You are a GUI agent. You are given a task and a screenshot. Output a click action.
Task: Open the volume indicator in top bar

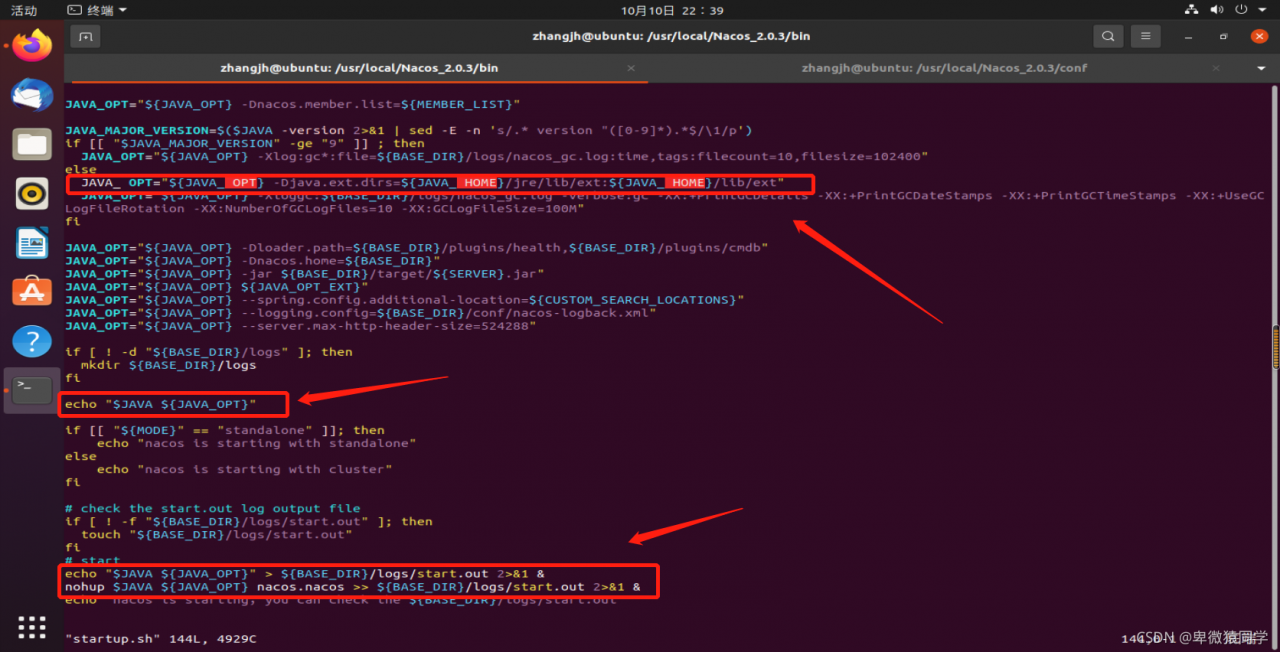pyautogui.click(x=1218, y=10)
